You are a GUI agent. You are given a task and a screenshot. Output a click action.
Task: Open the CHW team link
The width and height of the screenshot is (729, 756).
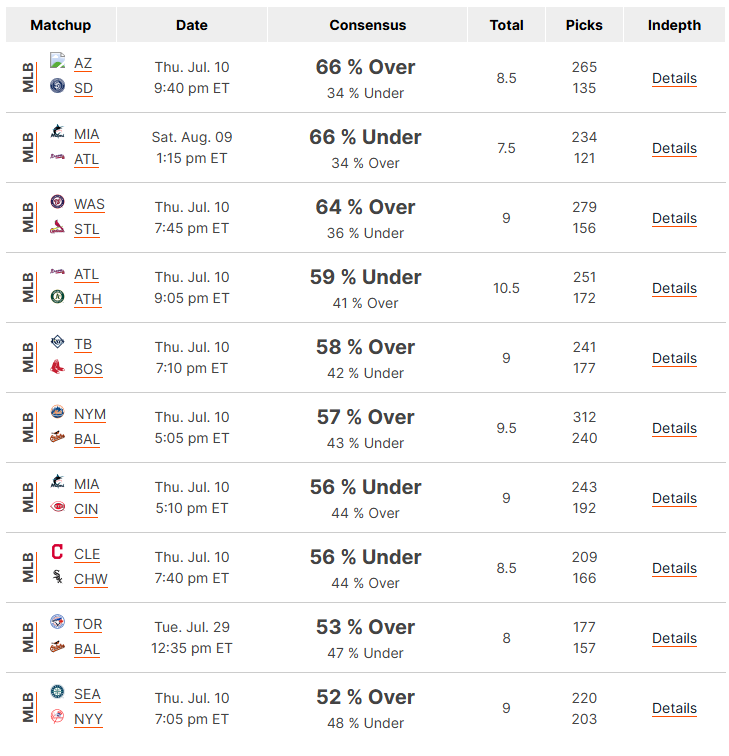91,579
